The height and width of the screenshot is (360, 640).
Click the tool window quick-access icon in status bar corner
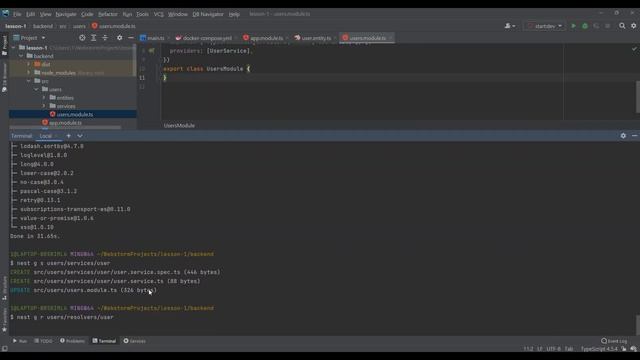(x=4, y=349)
